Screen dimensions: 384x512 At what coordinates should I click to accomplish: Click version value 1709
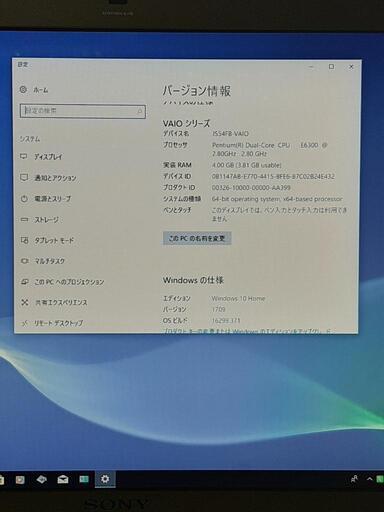(x=219, y=309)
